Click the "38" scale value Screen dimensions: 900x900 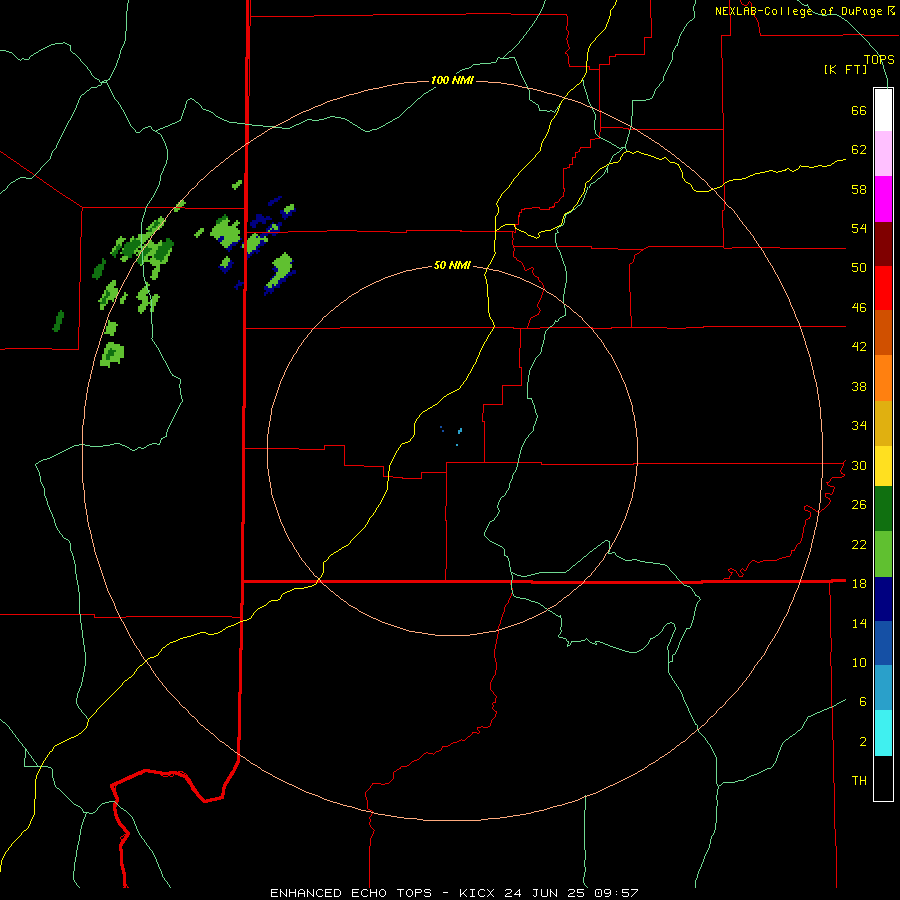click(x=859, y=386)
